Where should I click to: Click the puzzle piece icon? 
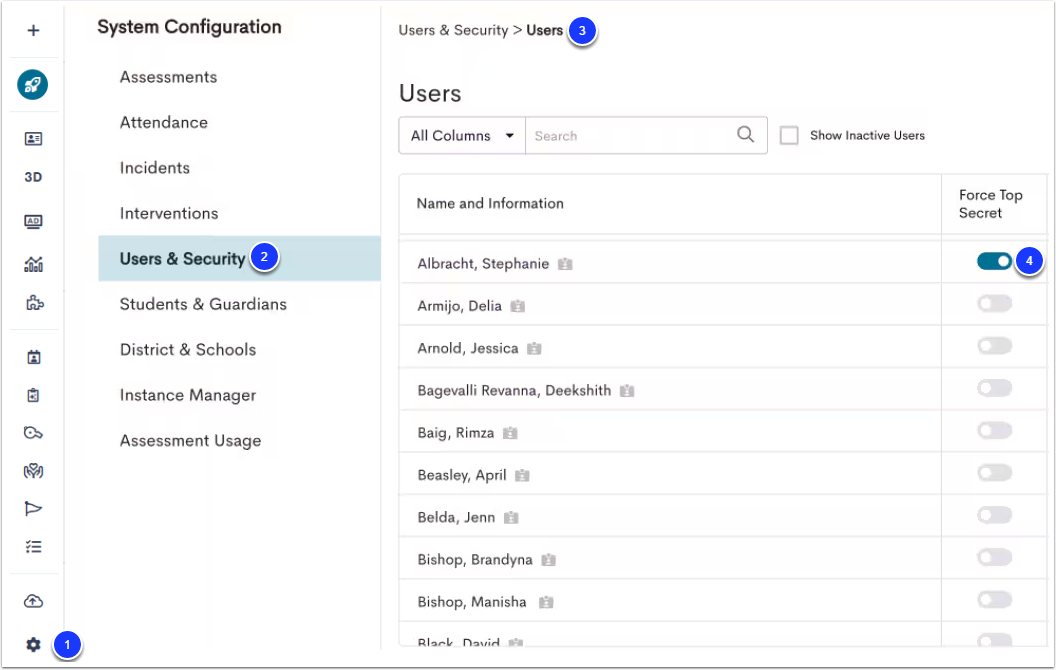(34, 303)
